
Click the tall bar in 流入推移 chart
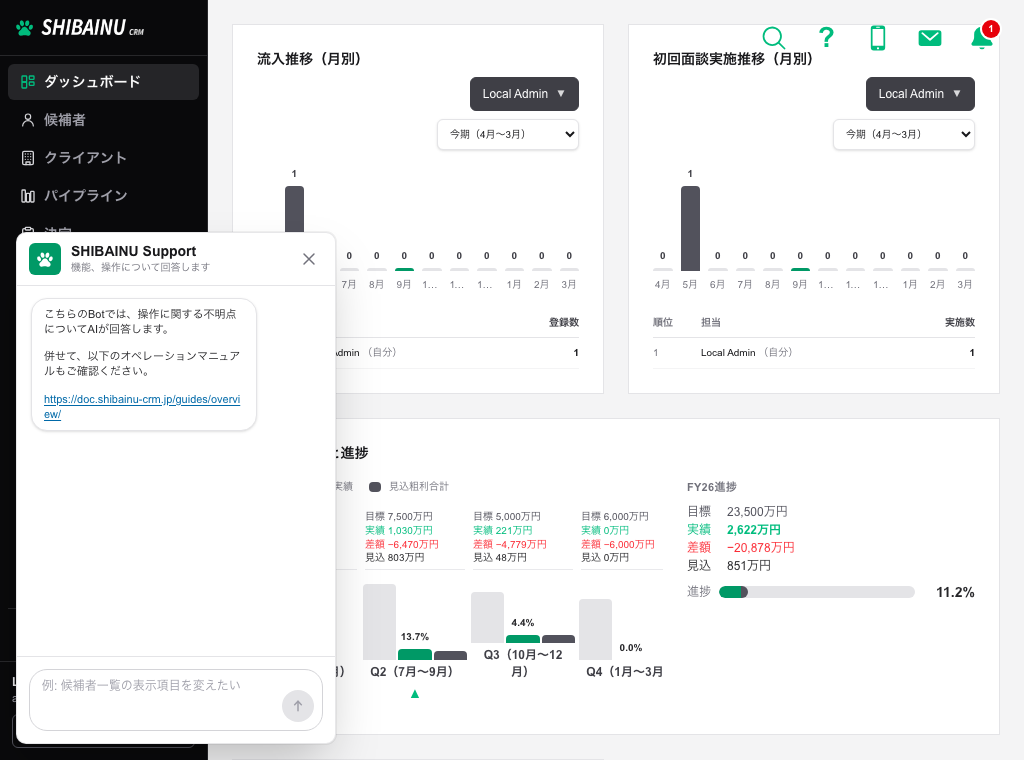click(x=295, y=210)
